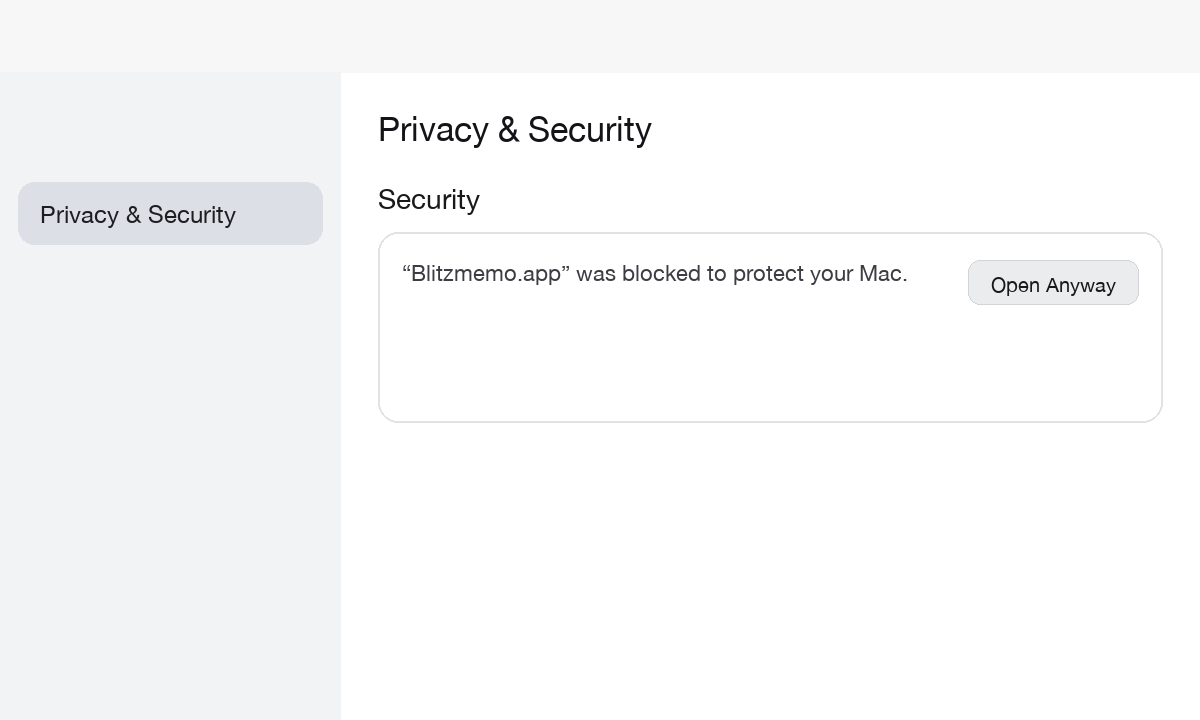
Task: Click the Privacy & Security sidebar label text
Action: click(x=138, y=214)
